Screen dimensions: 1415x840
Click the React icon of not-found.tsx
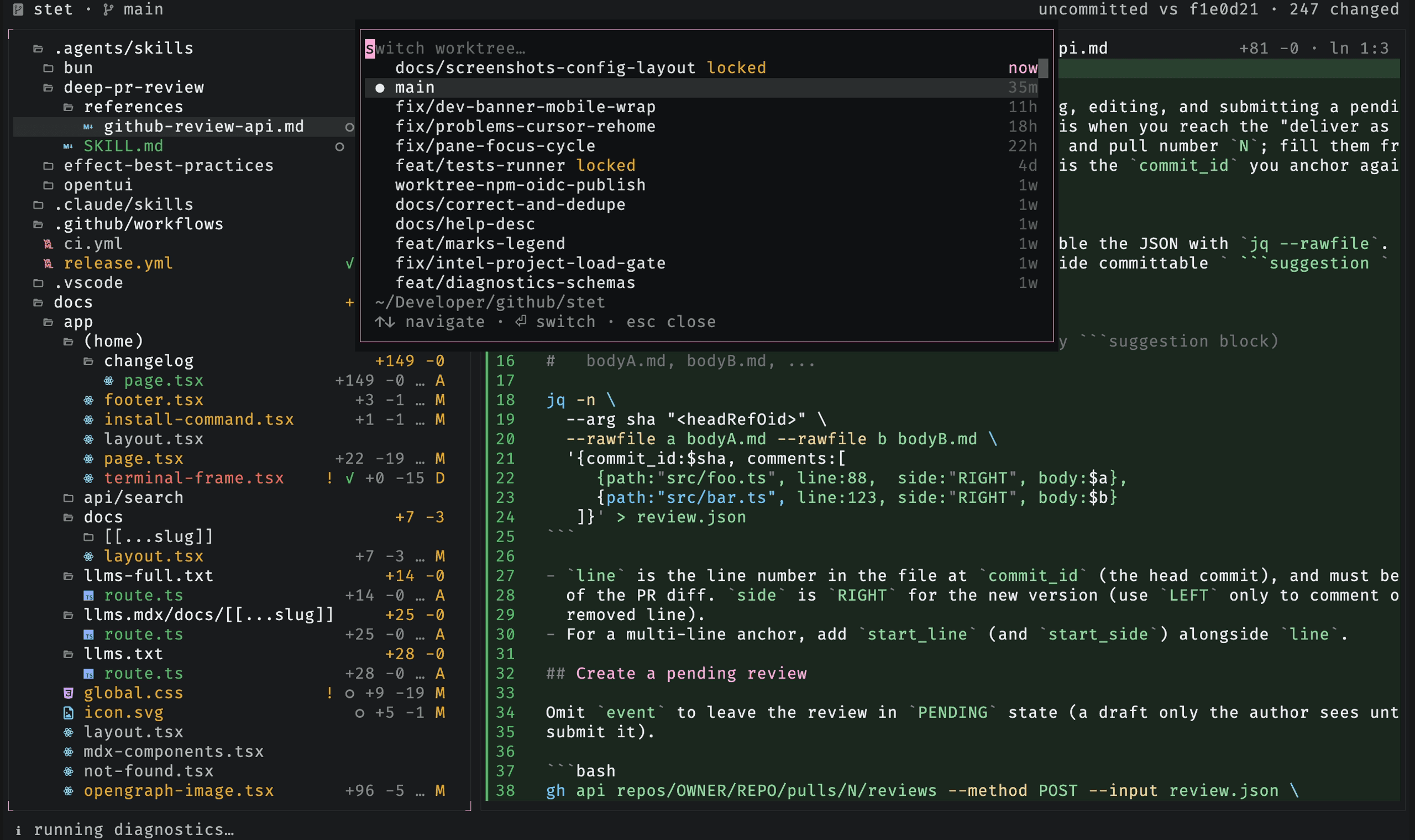coord(68,771)
